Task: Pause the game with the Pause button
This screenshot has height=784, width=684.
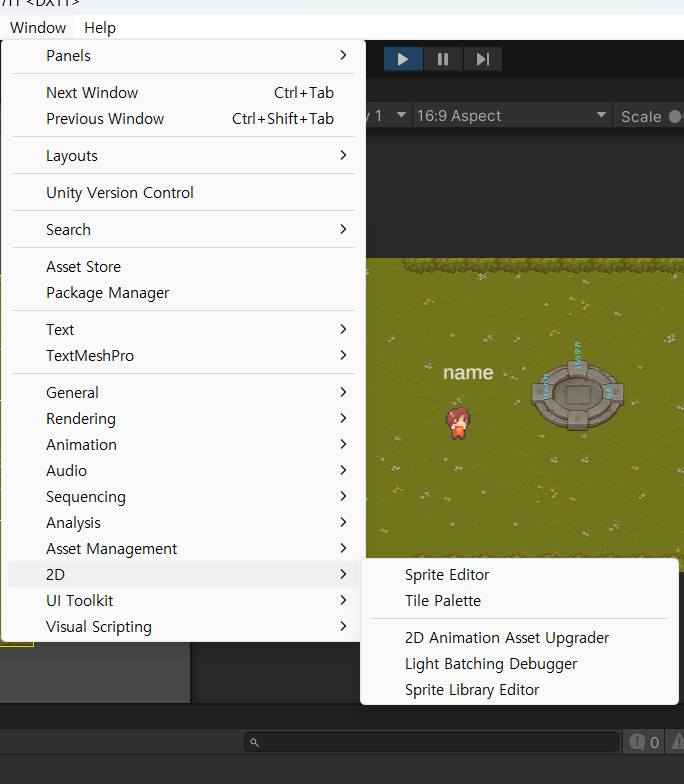Action: pyautogui.click(x=443, y=59)
